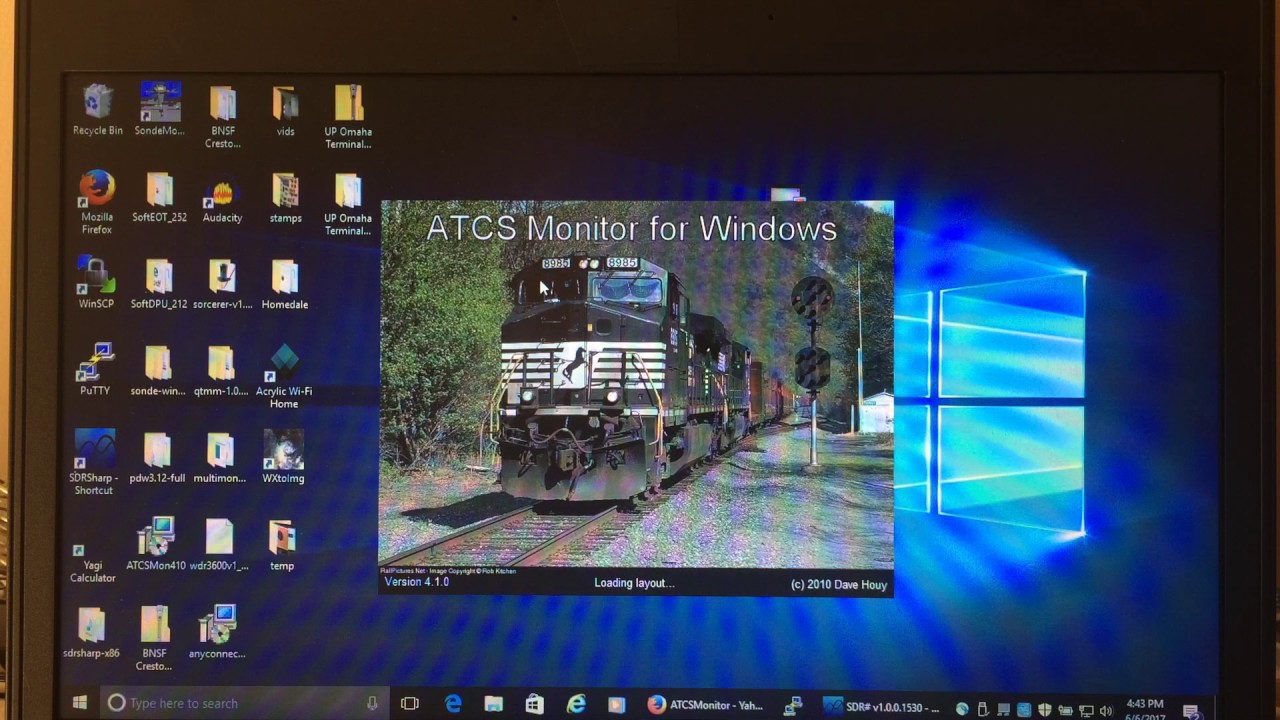
Task: Open Task View from the taskbar
Action: coord(410,704)
